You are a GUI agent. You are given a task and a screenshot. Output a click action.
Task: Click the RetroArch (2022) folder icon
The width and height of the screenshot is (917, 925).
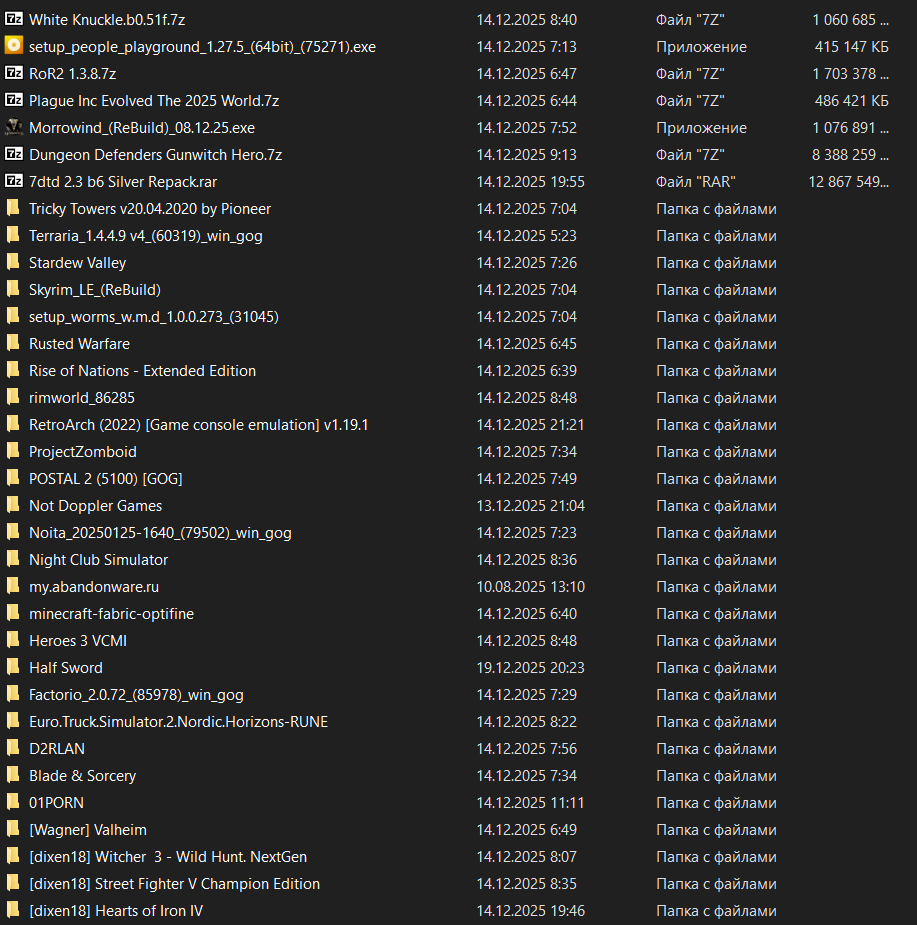(x=13, y=424)
